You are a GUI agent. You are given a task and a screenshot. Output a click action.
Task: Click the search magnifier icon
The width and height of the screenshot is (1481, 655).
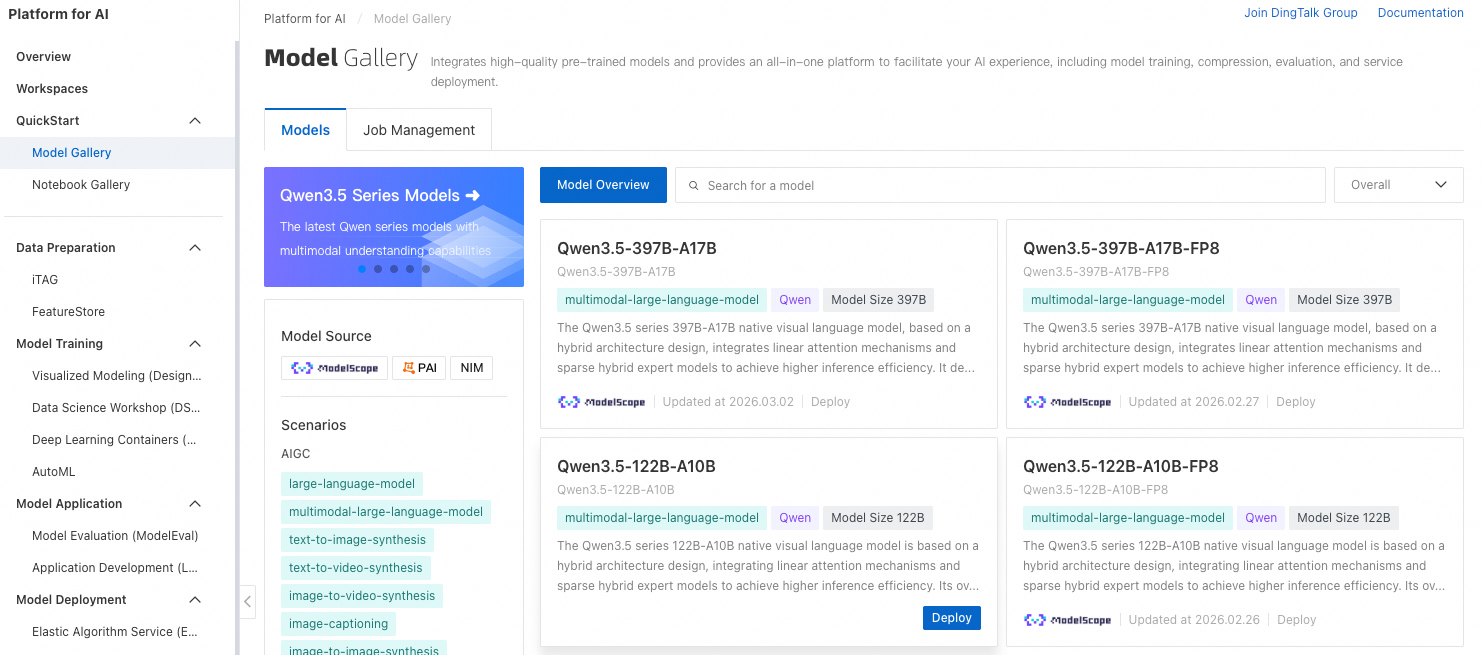click(693, 185)
